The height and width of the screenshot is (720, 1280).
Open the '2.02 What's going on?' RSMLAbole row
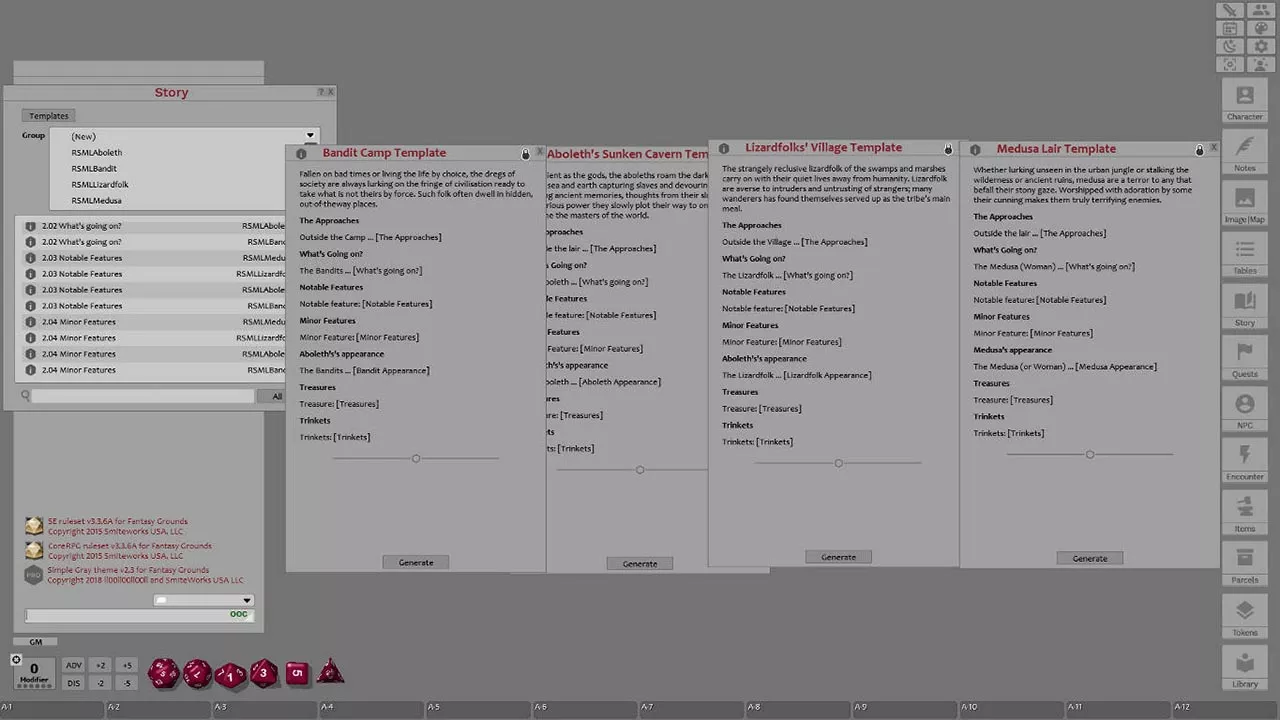pos(155,226)
